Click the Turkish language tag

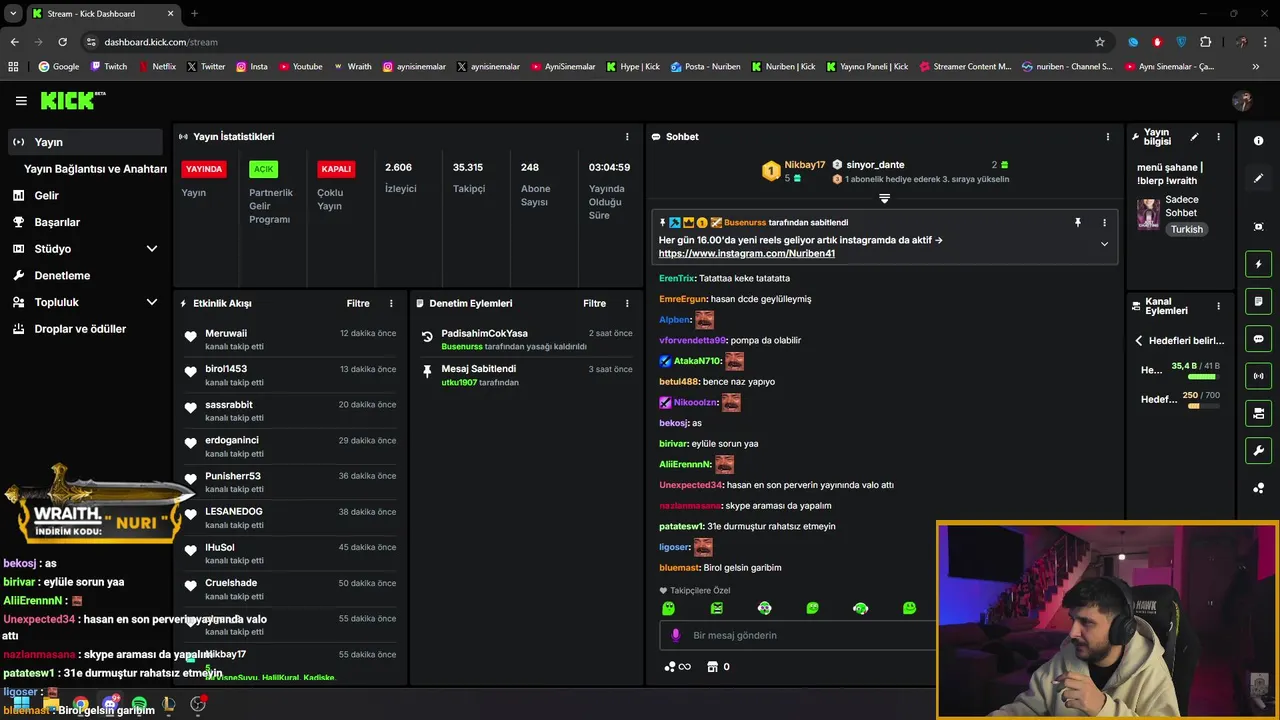click(x=1187, y=229)
